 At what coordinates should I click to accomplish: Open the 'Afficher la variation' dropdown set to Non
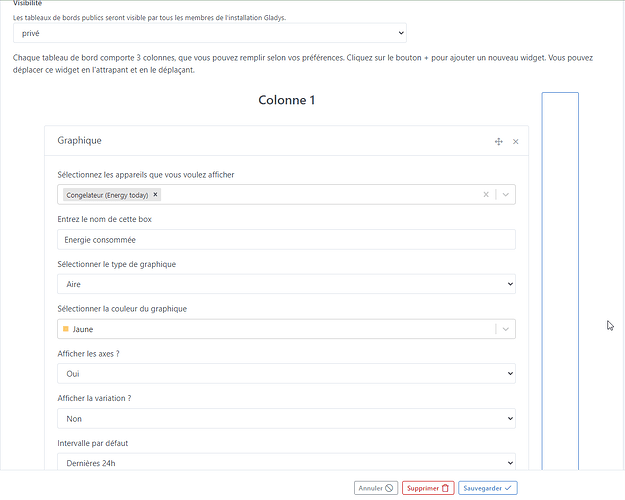(286, 418)
